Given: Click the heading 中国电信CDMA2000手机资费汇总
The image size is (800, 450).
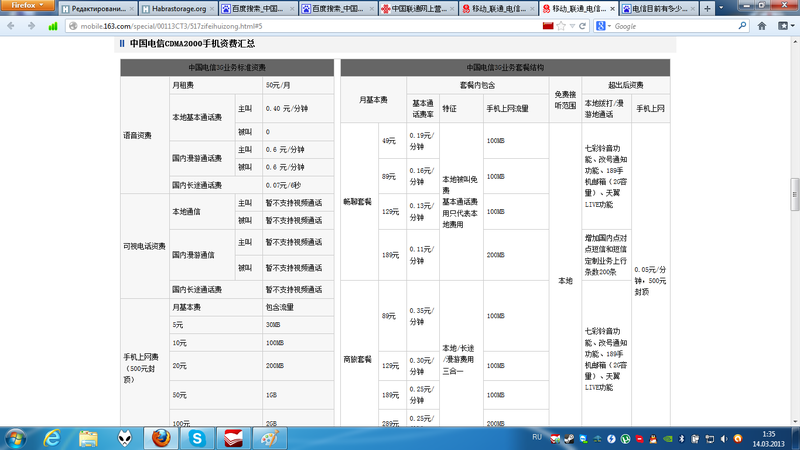Looking at the screenshot, I should pyautogui.click(x=192, y=44).
